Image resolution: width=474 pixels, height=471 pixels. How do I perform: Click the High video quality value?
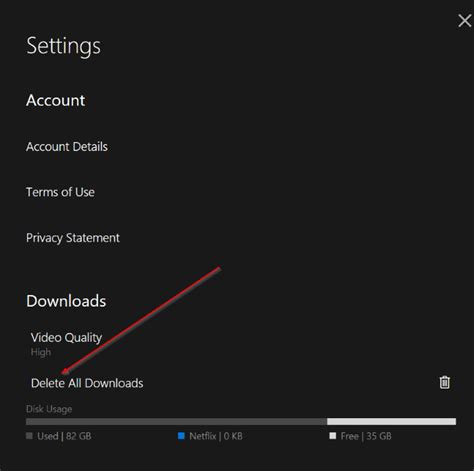[x=41, y=352]
